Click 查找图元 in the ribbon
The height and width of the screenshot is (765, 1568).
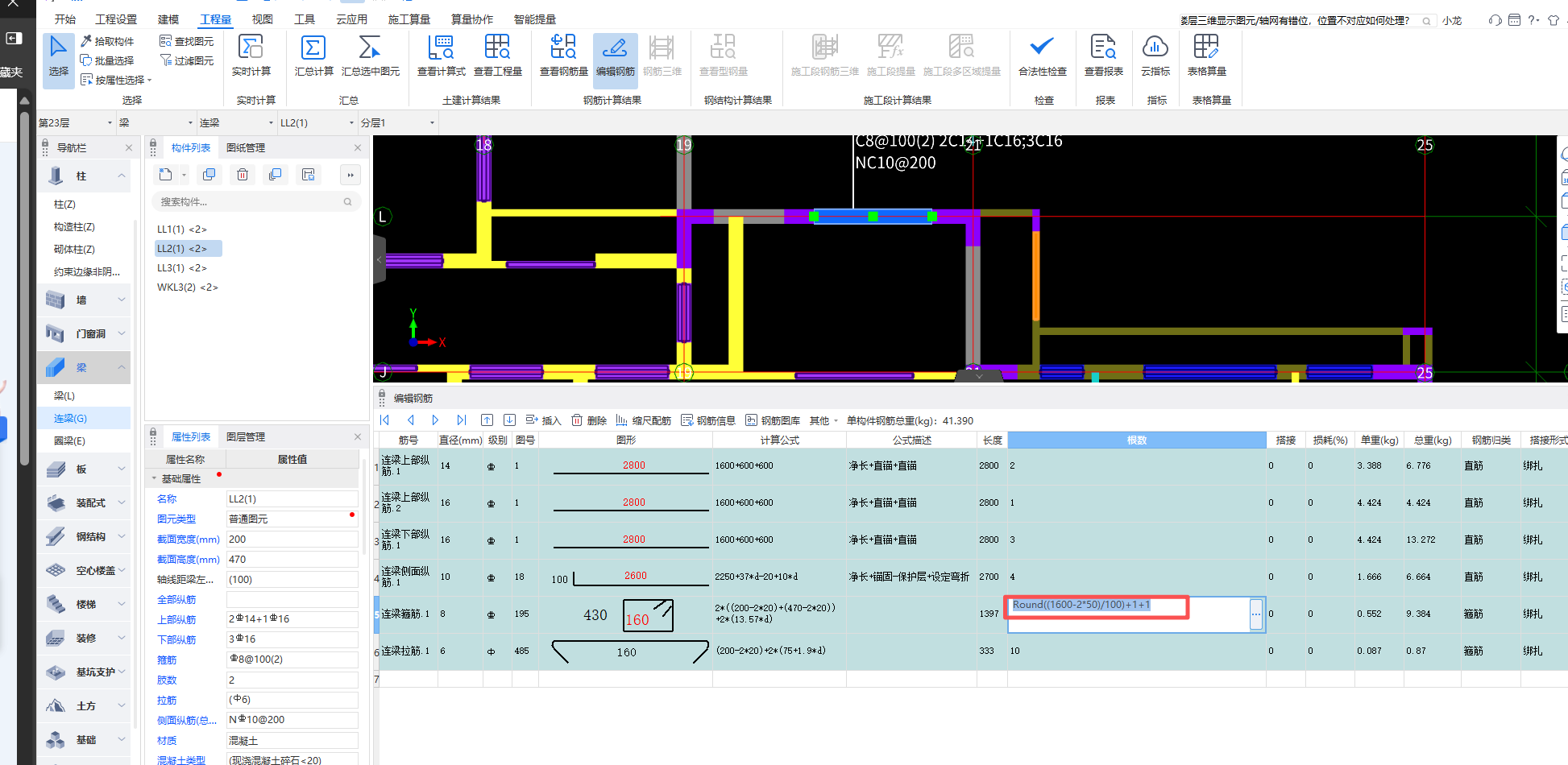(187, 41)
